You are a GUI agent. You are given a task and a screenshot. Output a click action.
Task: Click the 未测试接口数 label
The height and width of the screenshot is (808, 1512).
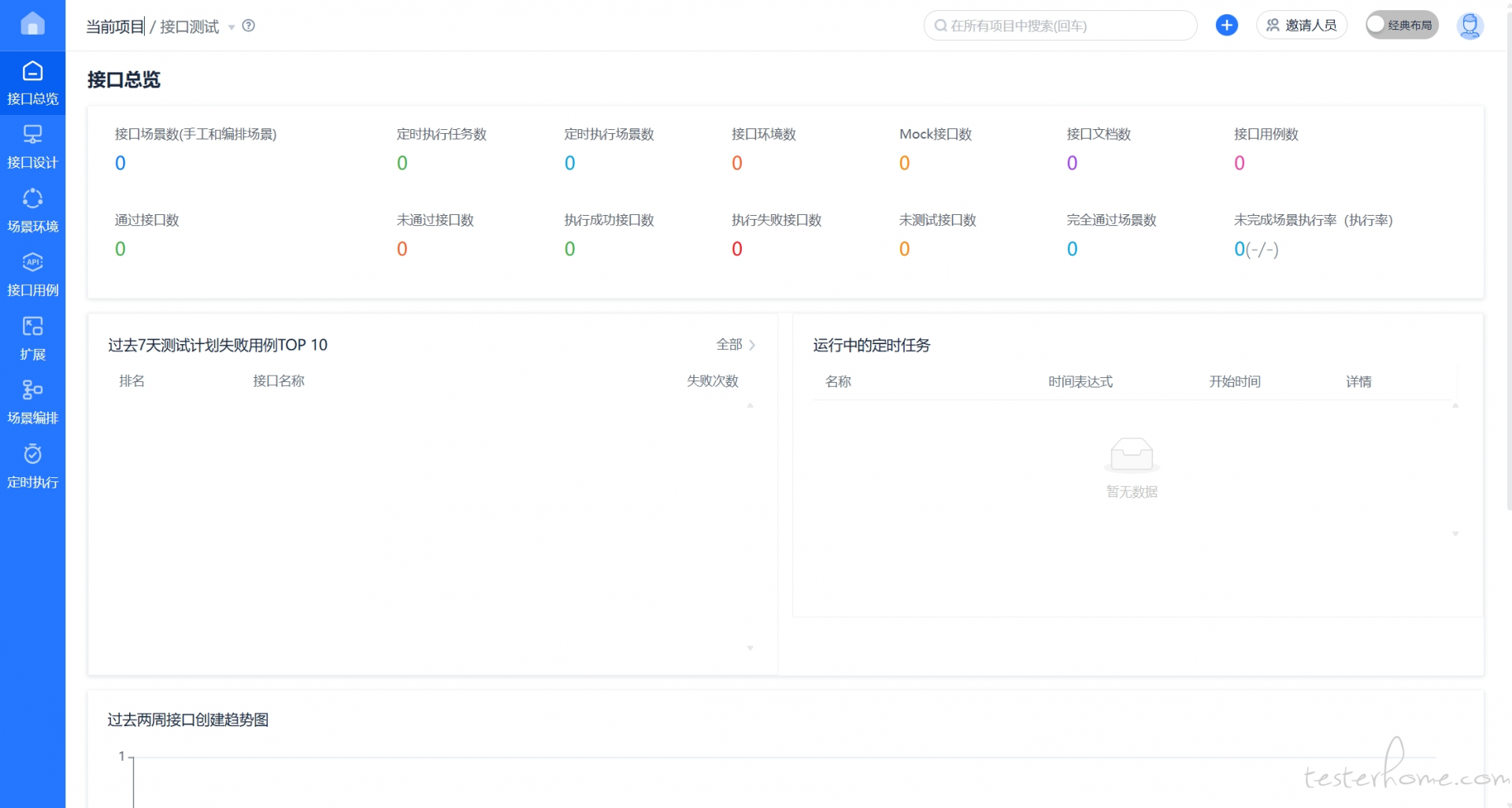tap(938, 220)
